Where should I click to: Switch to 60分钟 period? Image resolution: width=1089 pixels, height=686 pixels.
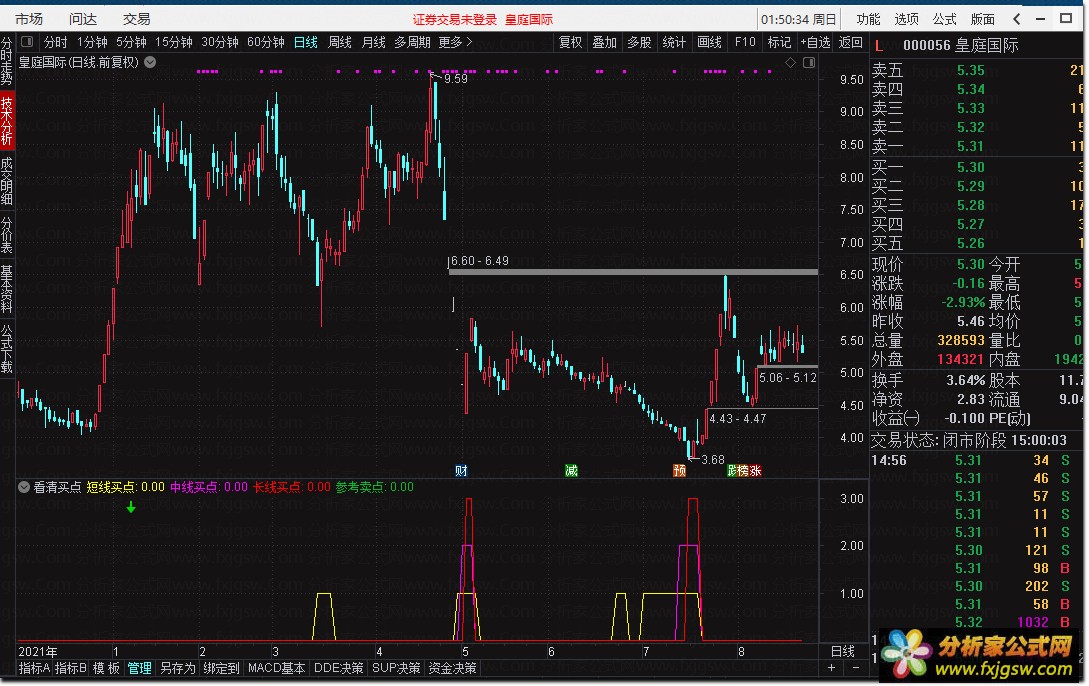tap(266, 42)
